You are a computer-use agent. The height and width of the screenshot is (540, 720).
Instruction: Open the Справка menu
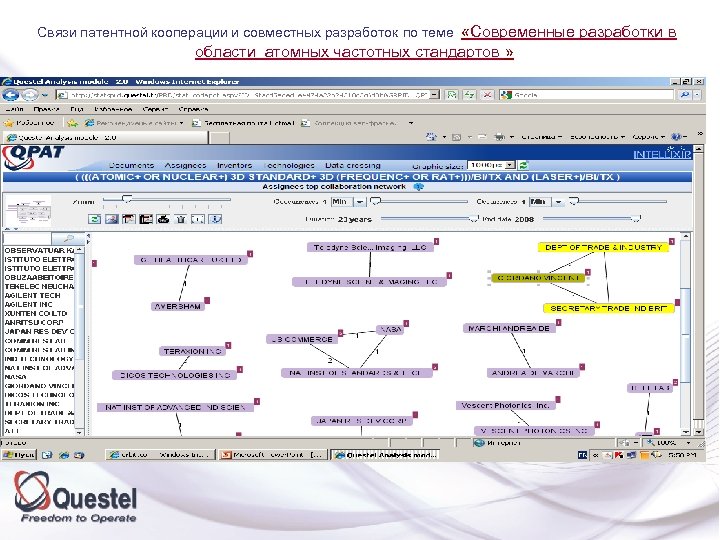(x=193, y=109)
